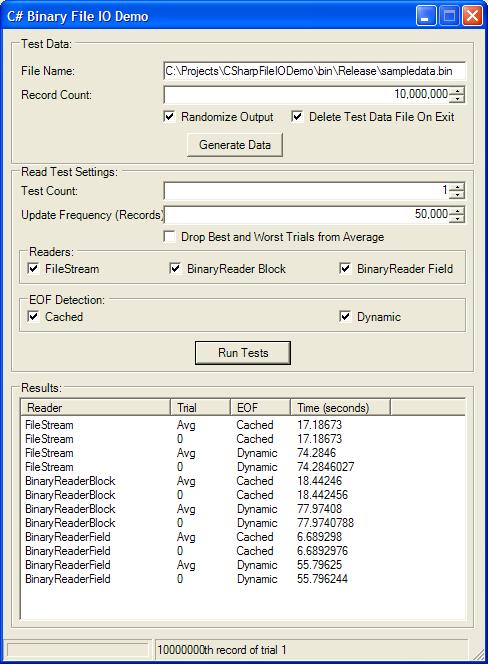Minimize the C# Binary File IO Demo window
This screenshot has width=488, height=664.
click(426, 16)
